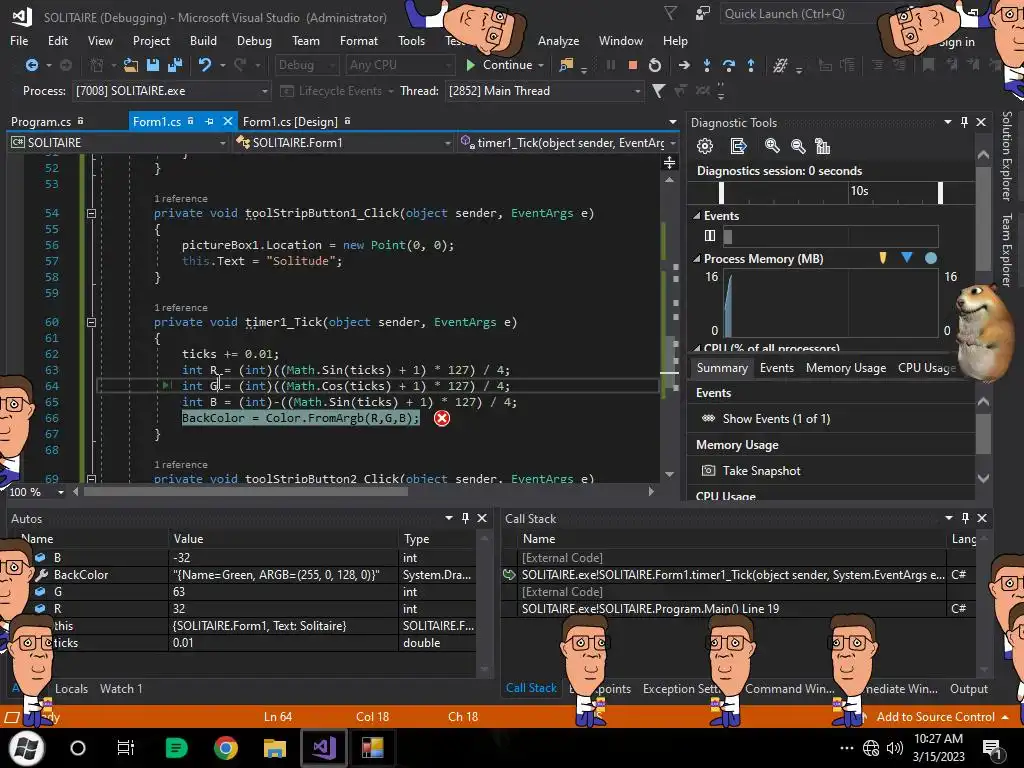Click Take Snapshot button
Image resolution: width=1024 pixels, height=768 pixels.
click(x=761, y=471)
